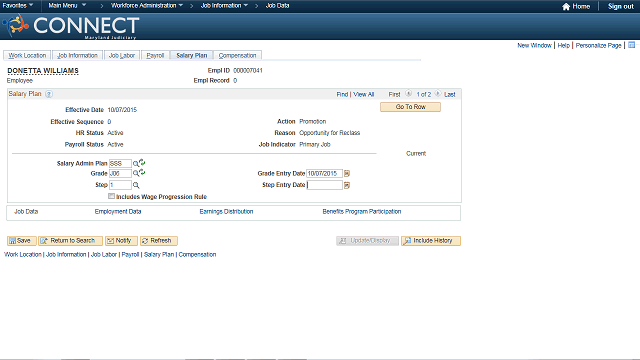The height and width of the screenshot is (360, 640).
Task: Open Grade Entry Date calendar picker
Action: [x=347, y=173]
